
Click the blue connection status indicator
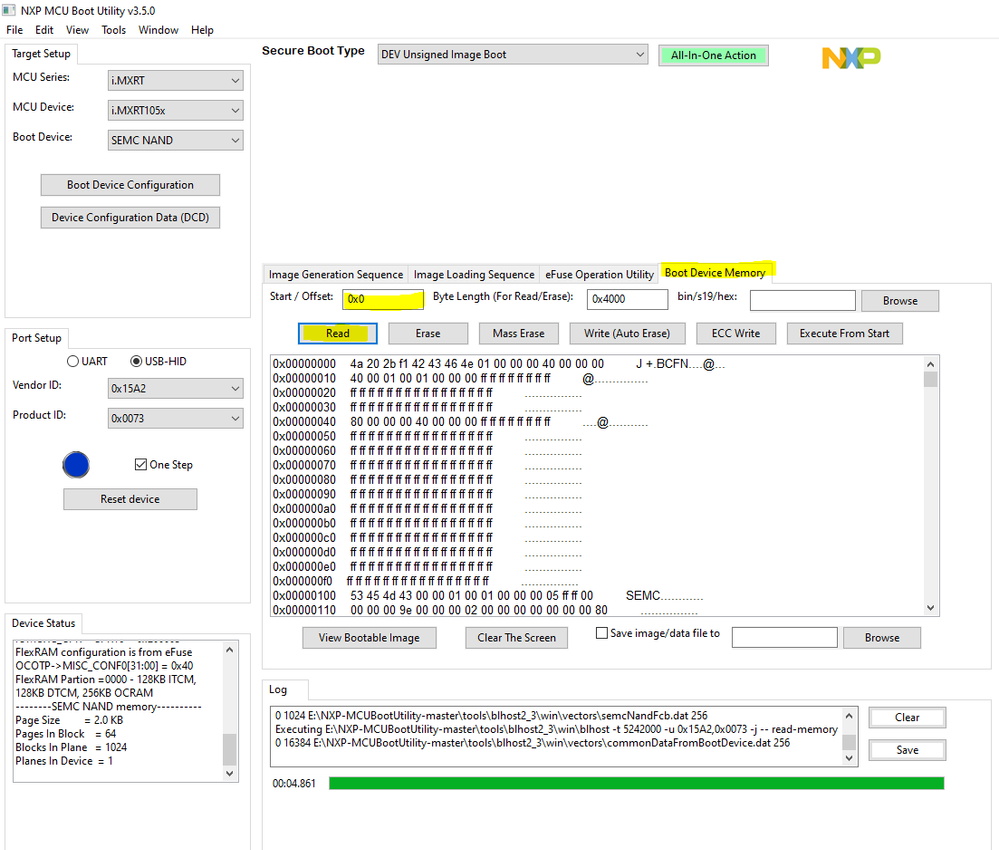(76, 465)
